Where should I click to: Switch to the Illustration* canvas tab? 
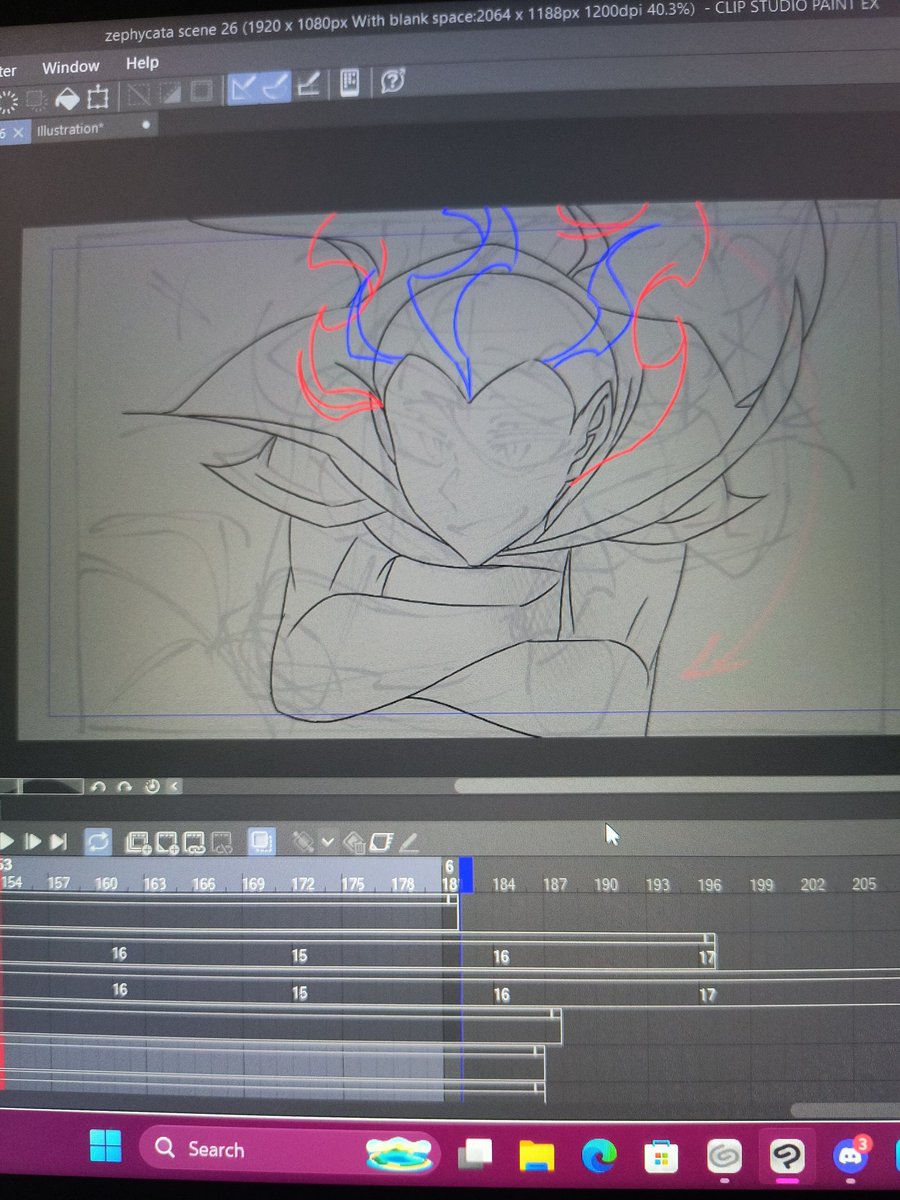tap(69, 130)
